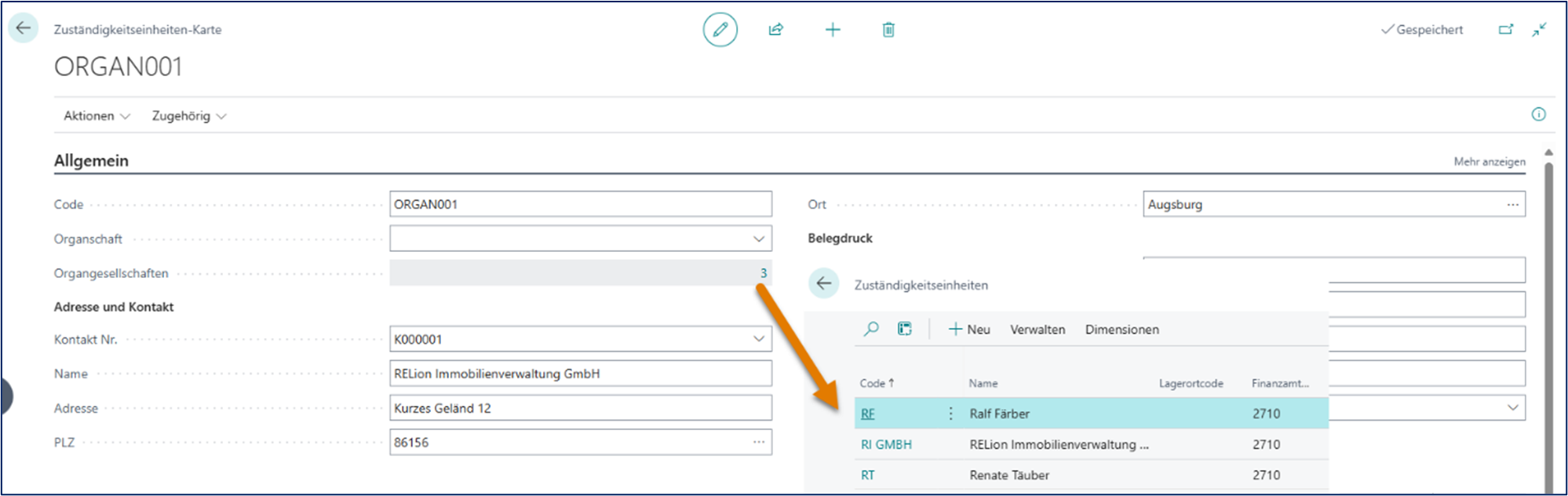1568x496 pixels.
Task: Click the pencil edit icon
Action: click(x=720, y=30)
